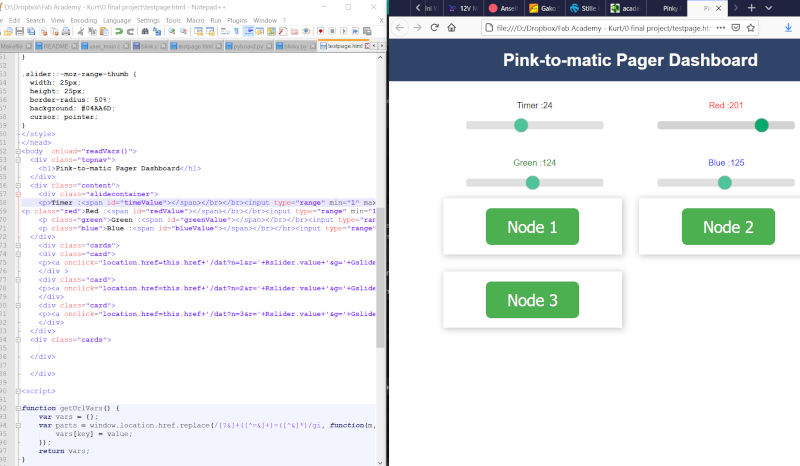Viewport: 800px width, 466px height.
Task: Click Firefox reload page icon
Action: coord(435,28)
